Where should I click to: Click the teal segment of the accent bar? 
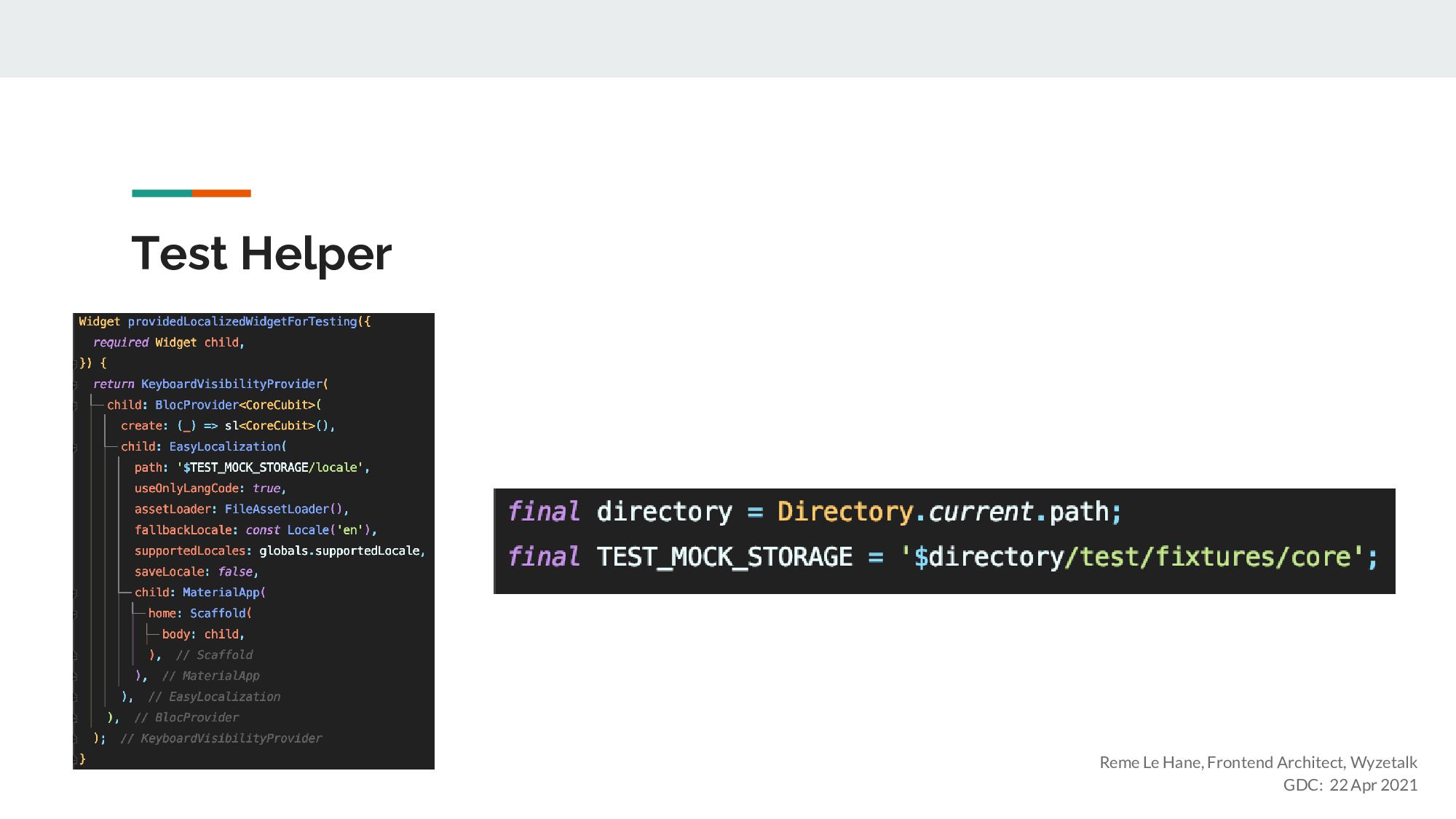pos(162,193)
